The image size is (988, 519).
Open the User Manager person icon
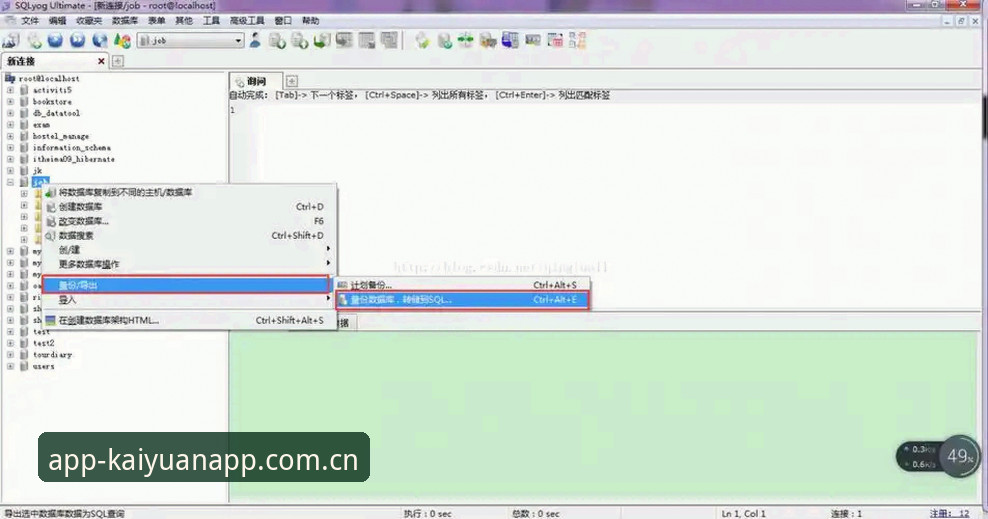point(255,40)
